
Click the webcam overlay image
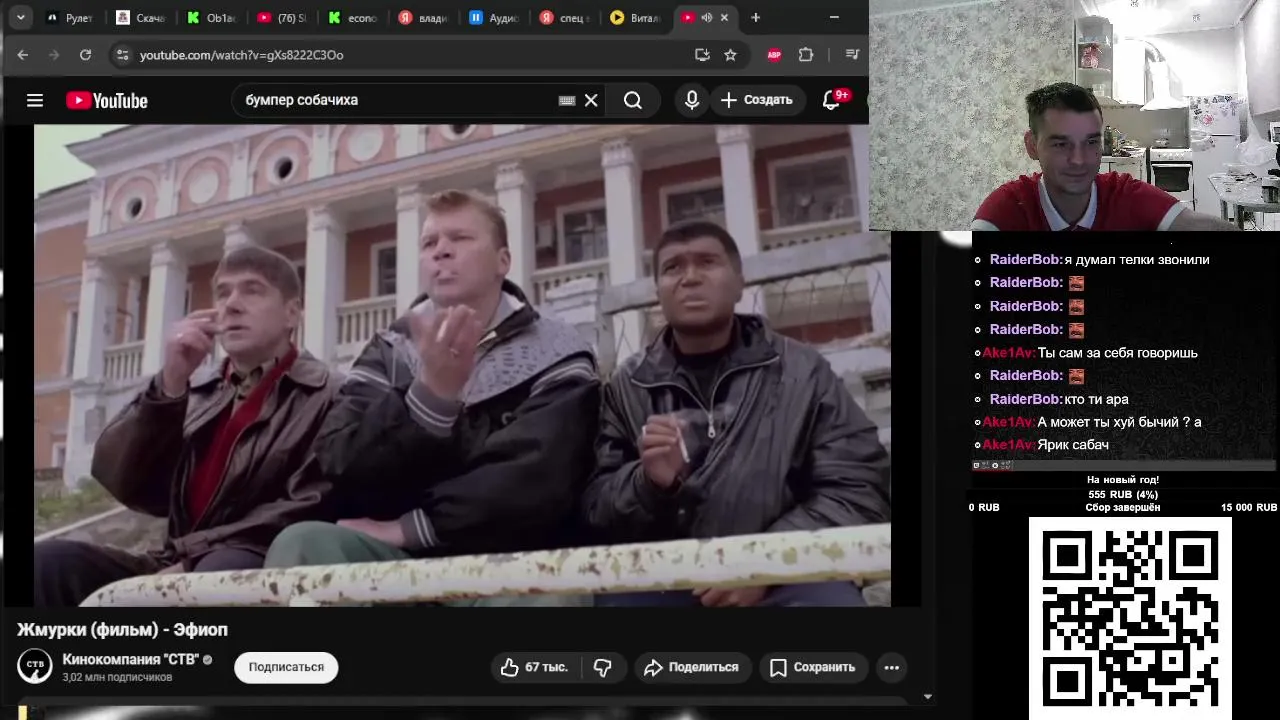pyautogui.click(x=1074, y=115)
